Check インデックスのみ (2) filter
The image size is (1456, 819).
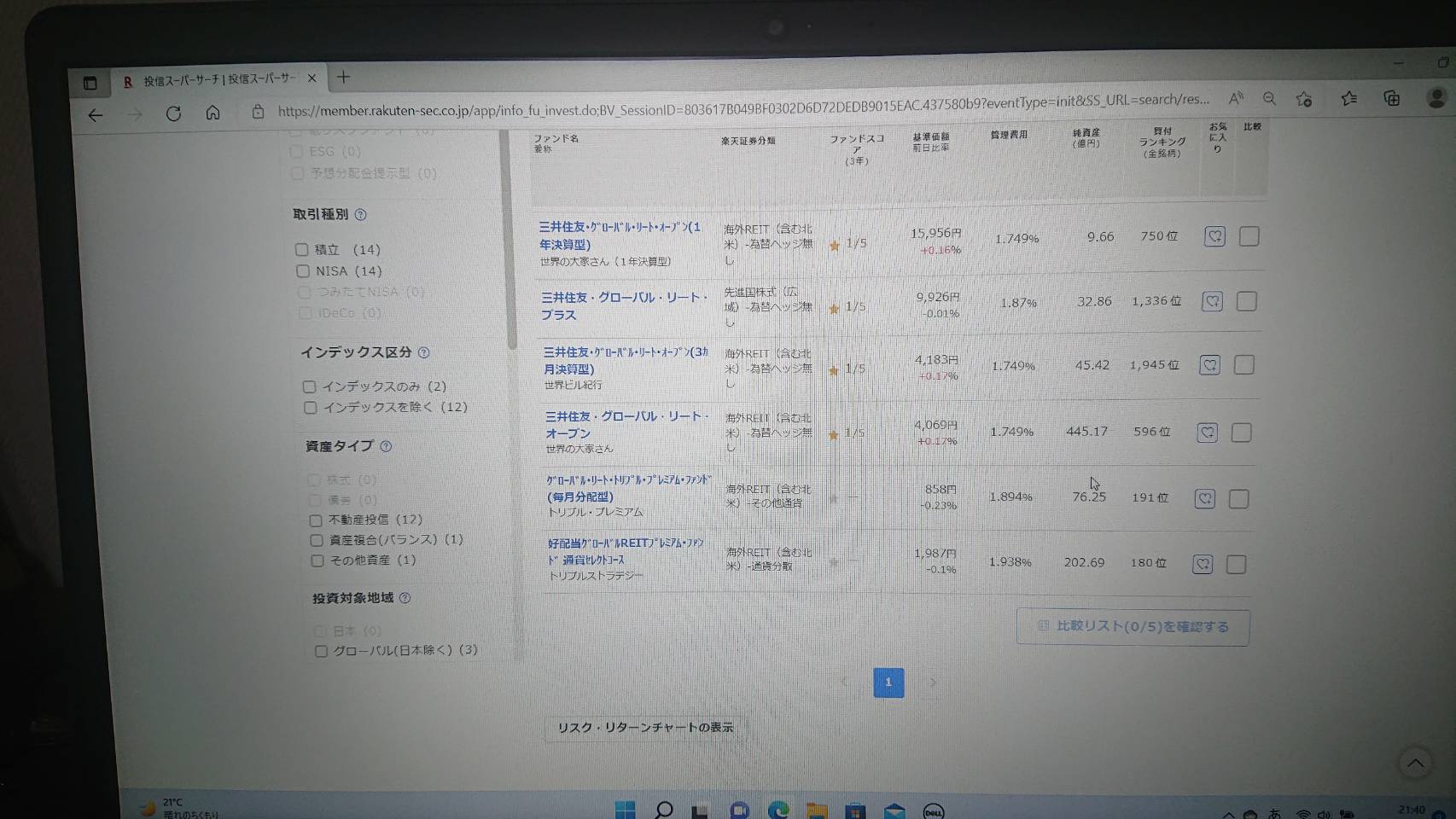point(309,386)
